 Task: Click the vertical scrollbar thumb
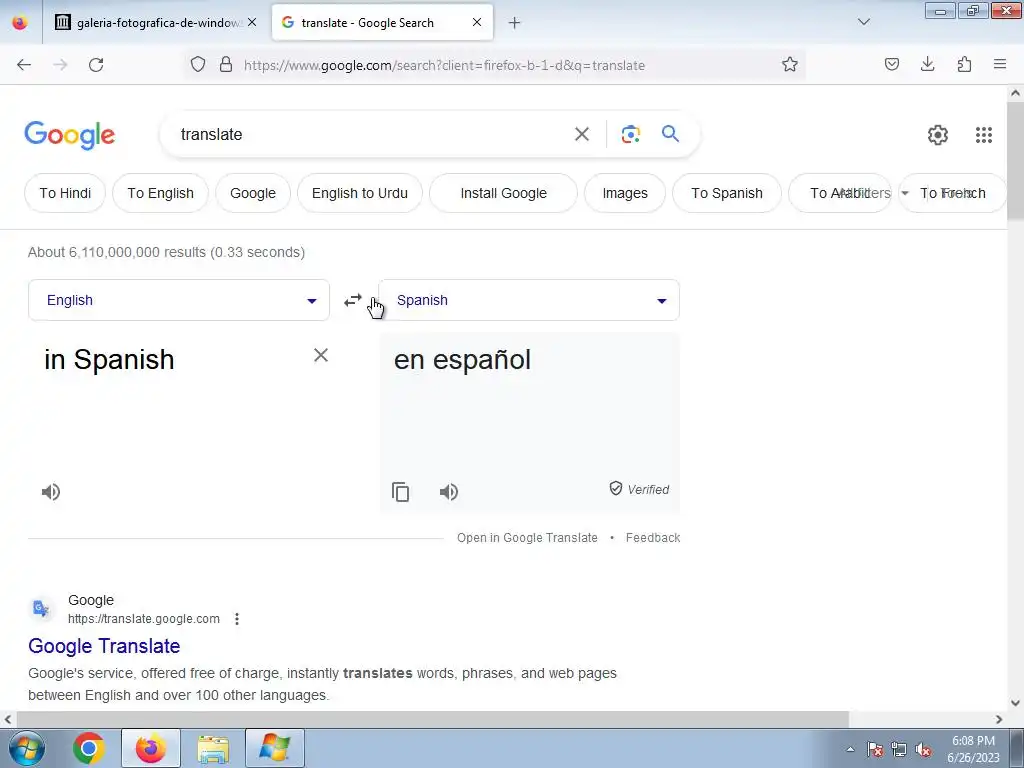pyautogui.click(x=1015, y=161)
